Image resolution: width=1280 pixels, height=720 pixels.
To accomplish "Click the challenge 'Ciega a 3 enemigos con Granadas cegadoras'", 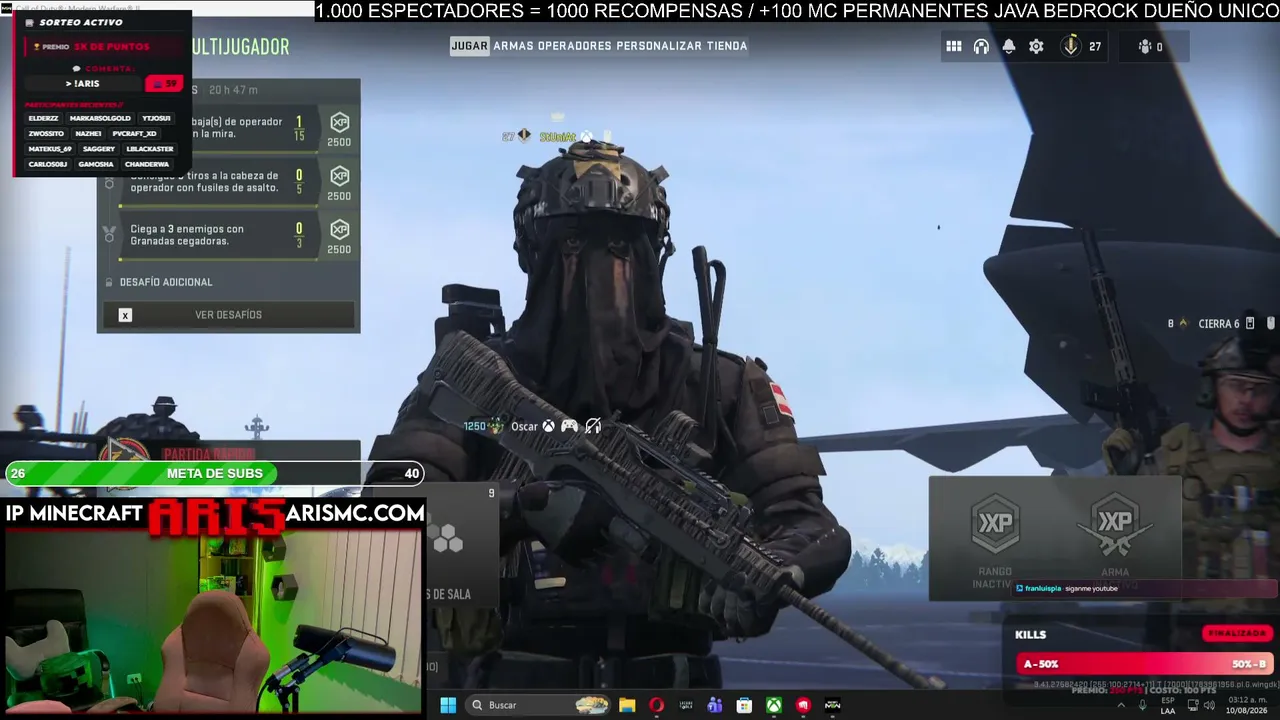I will point(187,235).
